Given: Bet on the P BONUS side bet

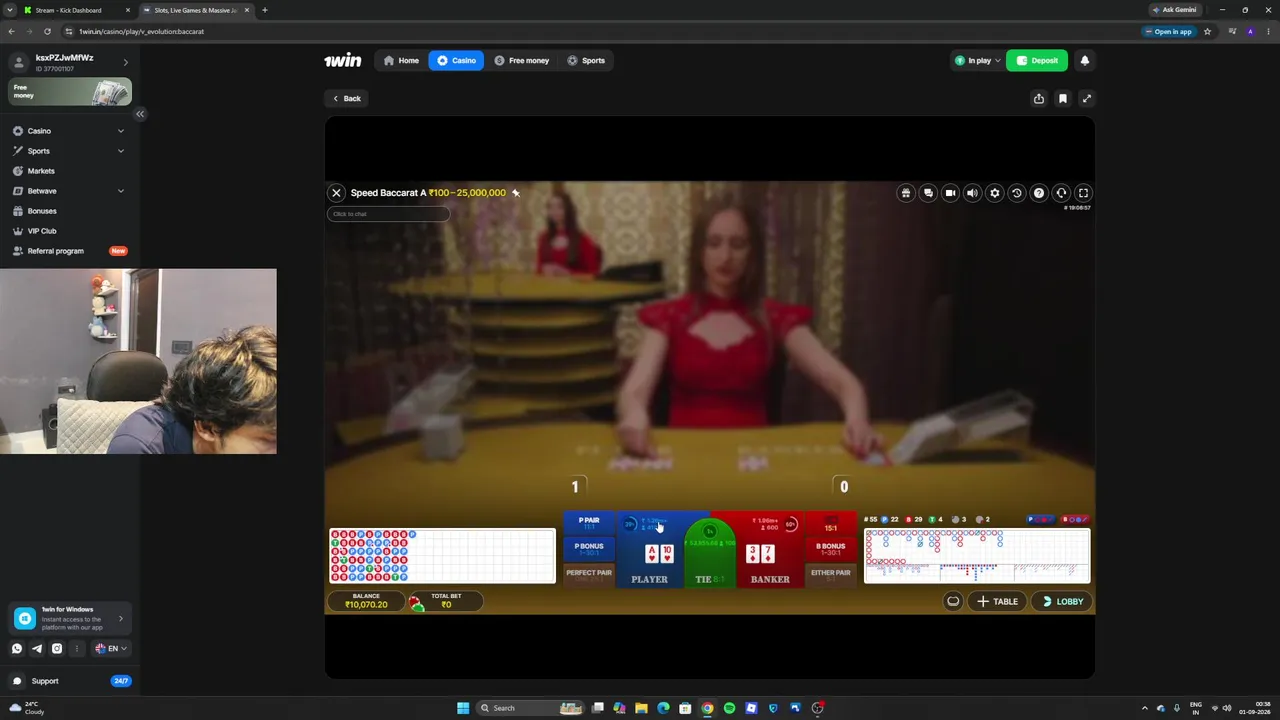Looking at the screenshot, I should point(589,549).
